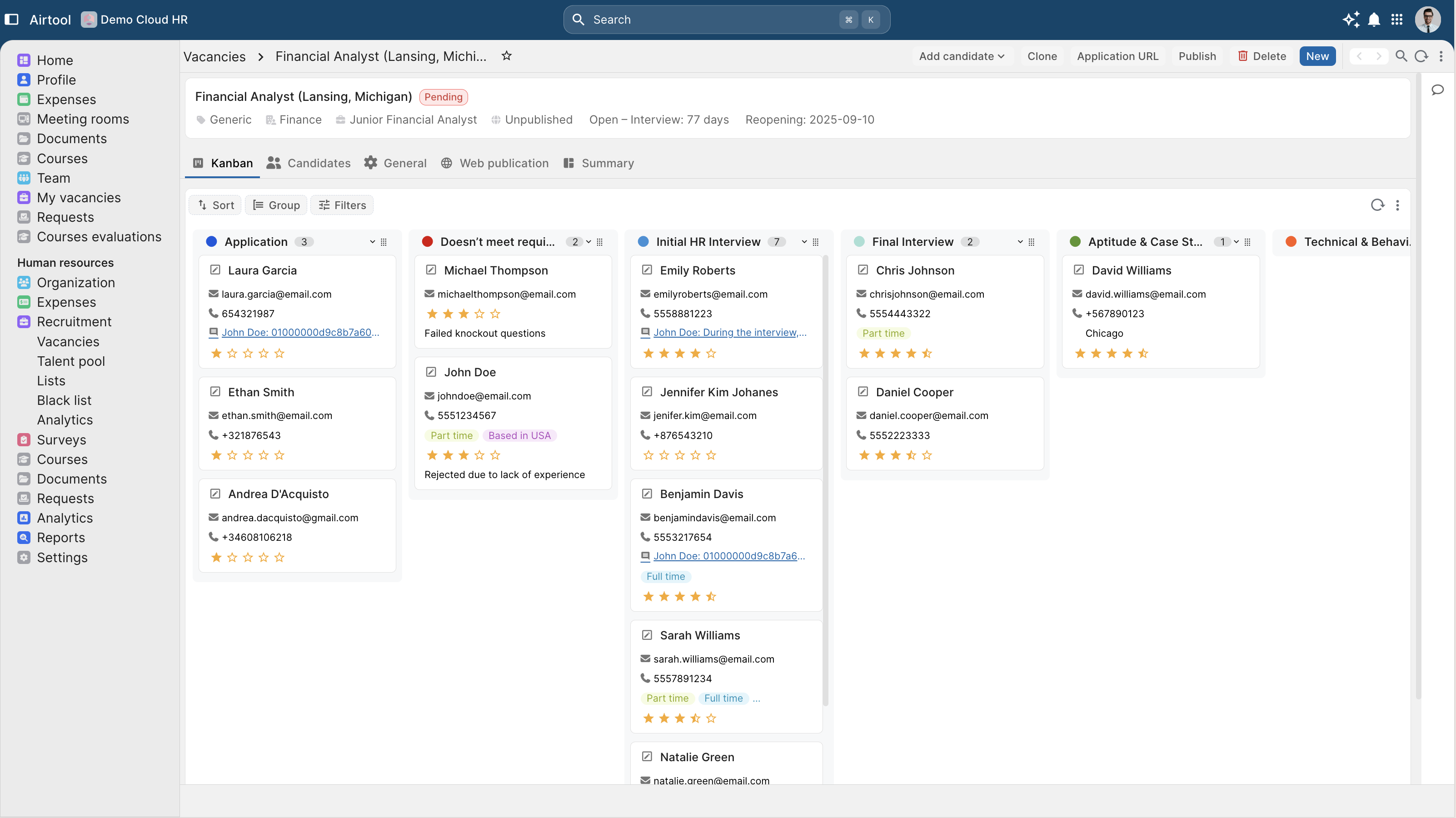Set Laura Garcia's rating to five stars
This screenshot has width=1456, height=818.
[279, 354]
